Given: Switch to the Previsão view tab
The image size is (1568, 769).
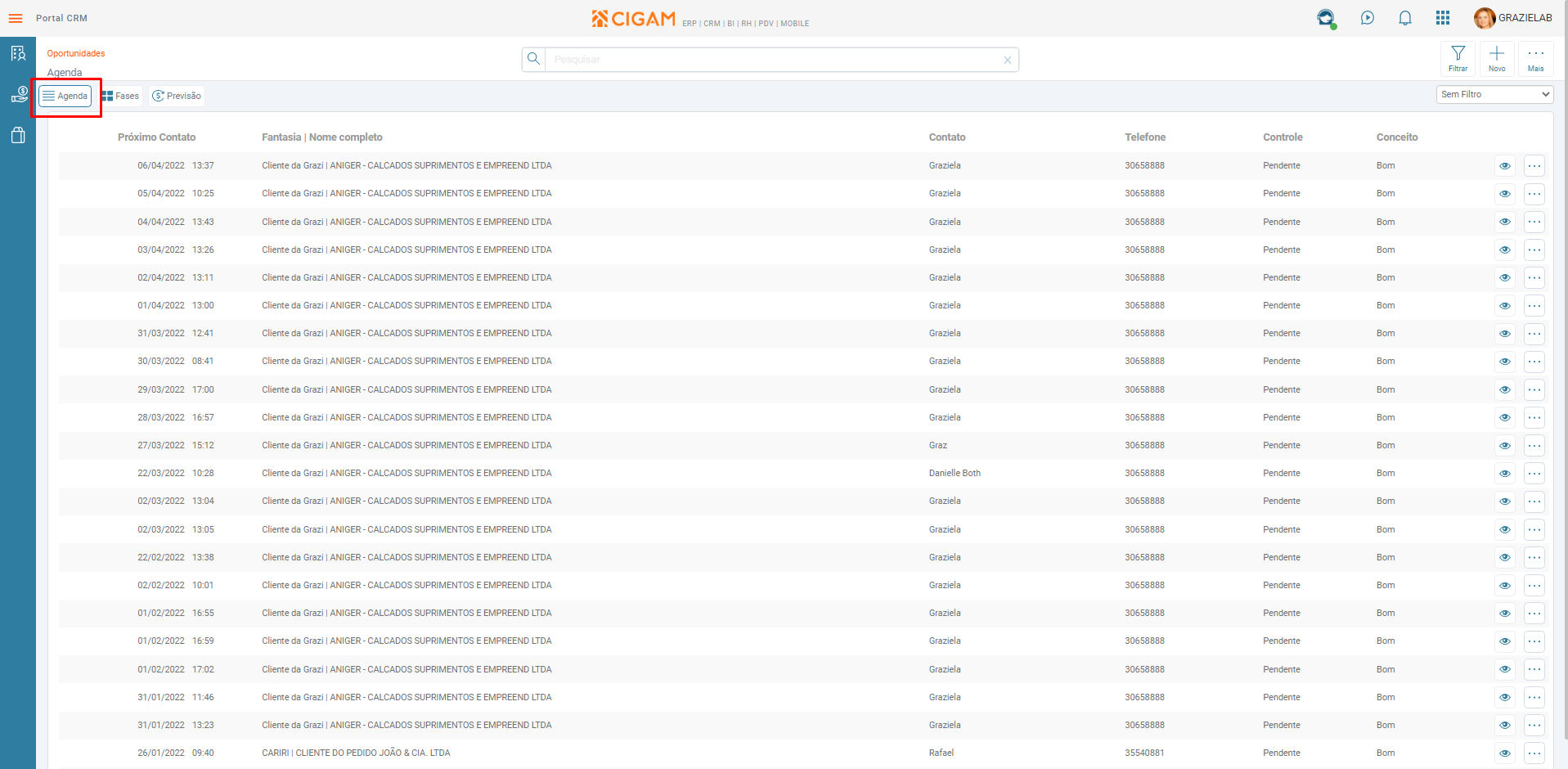Looking at the screenshot, I should tap(177, 96).
